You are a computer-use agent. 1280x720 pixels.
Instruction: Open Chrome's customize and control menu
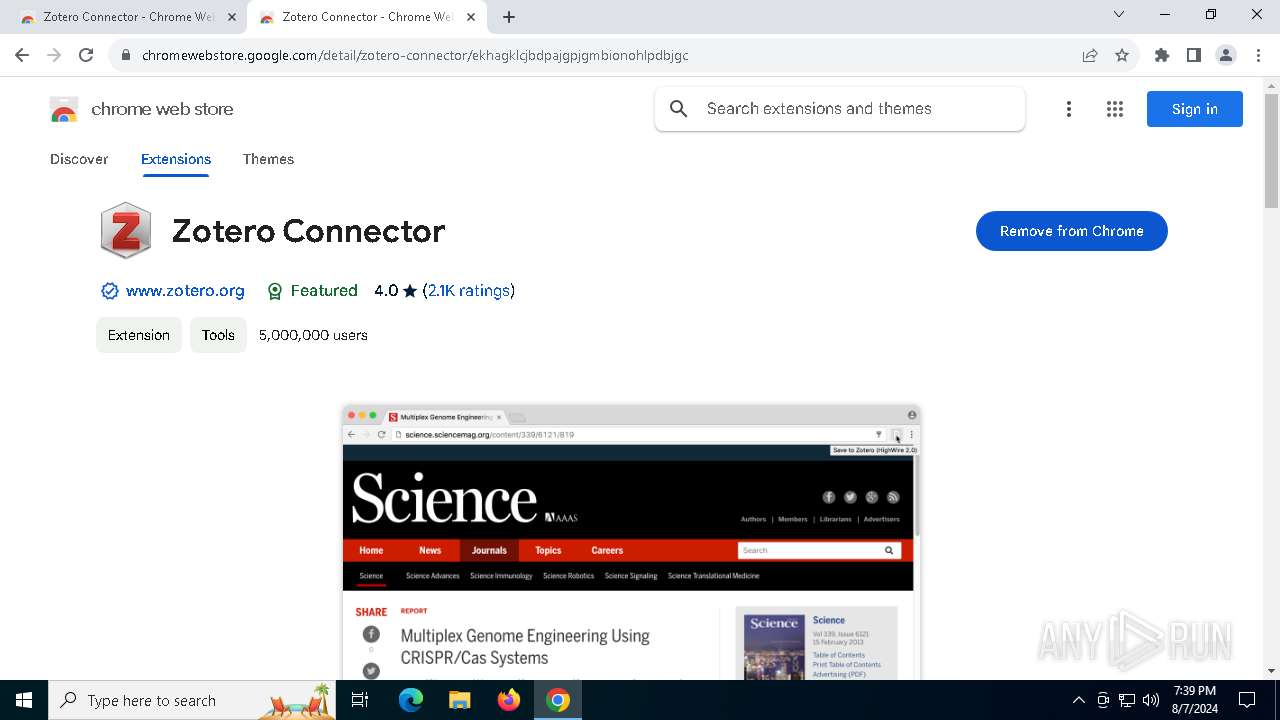coord(1259,55)
